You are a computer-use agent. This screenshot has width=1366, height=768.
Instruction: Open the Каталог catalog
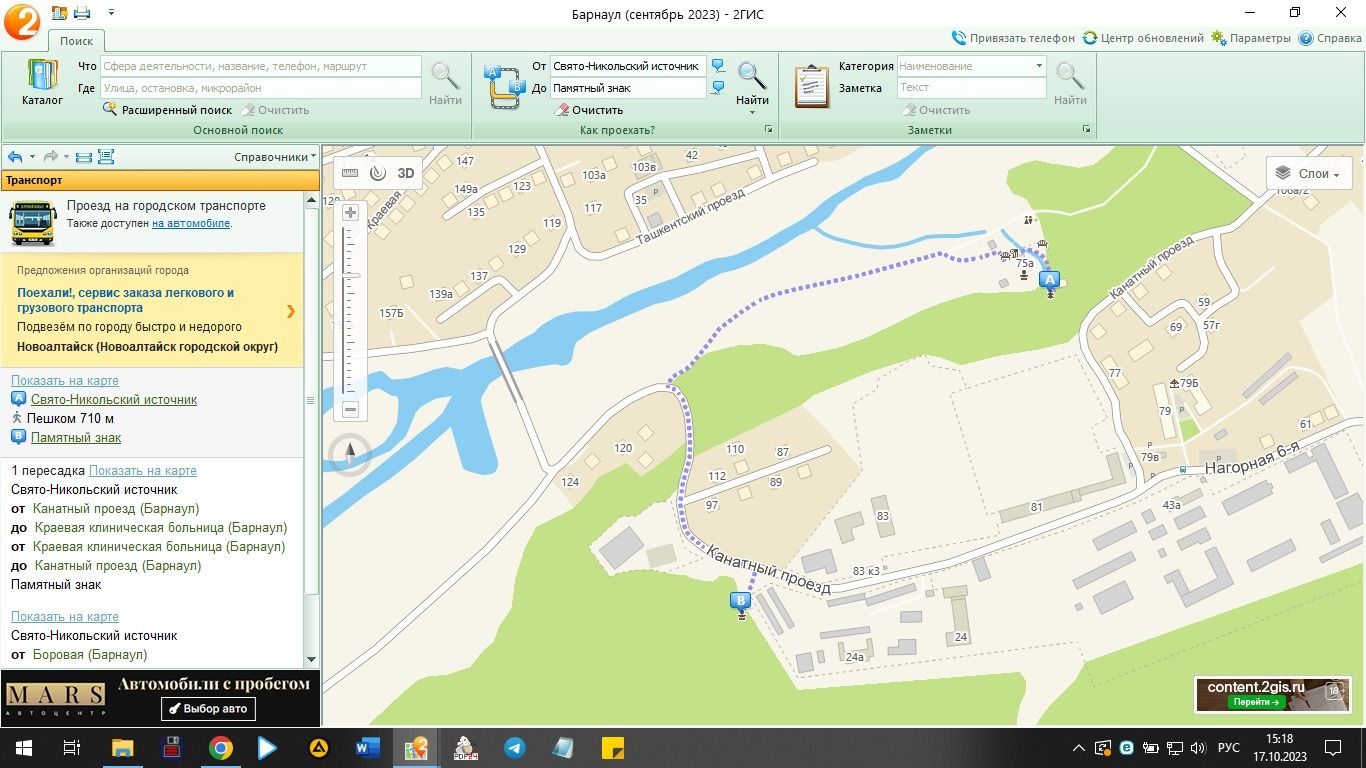[42, 83]
